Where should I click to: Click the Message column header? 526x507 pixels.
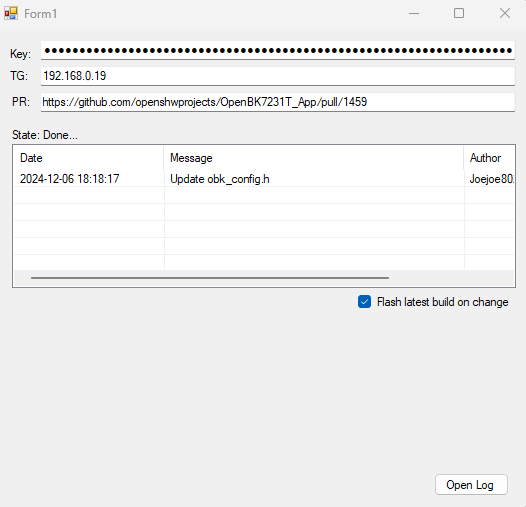314,158
